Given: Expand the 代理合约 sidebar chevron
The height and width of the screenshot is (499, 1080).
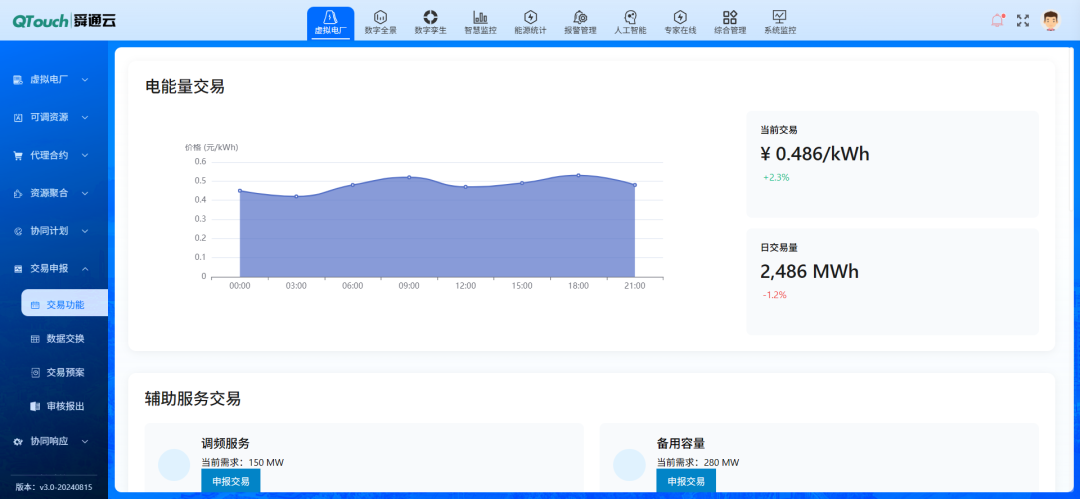Looking at the screenshot, I should point(85,156).
